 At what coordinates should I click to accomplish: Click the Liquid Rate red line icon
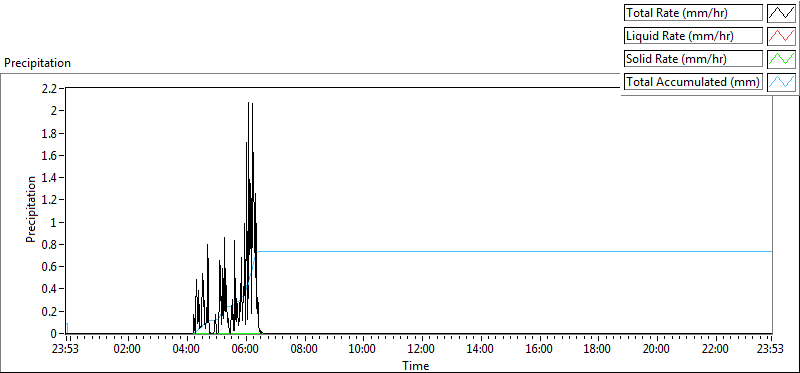point(782,36)
